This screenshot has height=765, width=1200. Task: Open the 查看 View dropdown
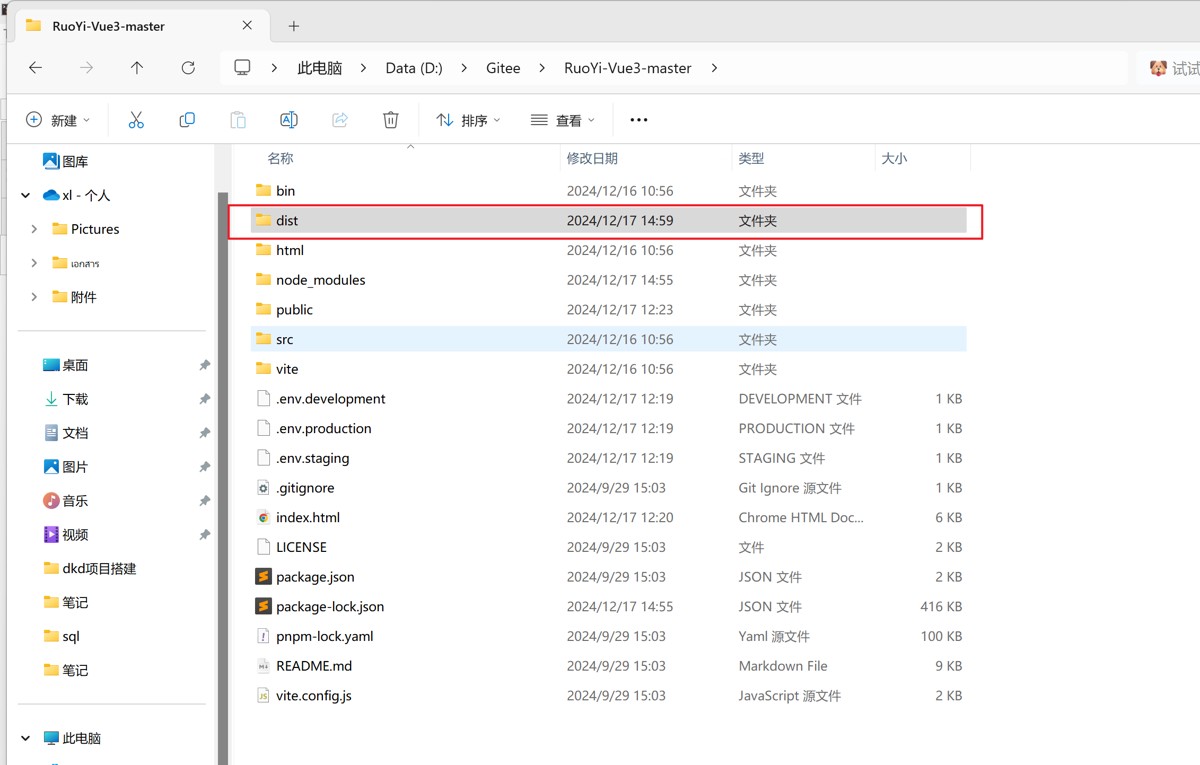[563, 120]
